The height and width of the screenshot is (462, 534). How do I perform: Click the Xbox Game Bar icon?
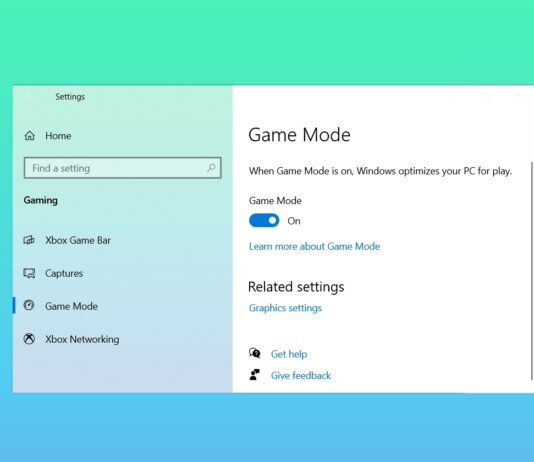tap(29, 240)
